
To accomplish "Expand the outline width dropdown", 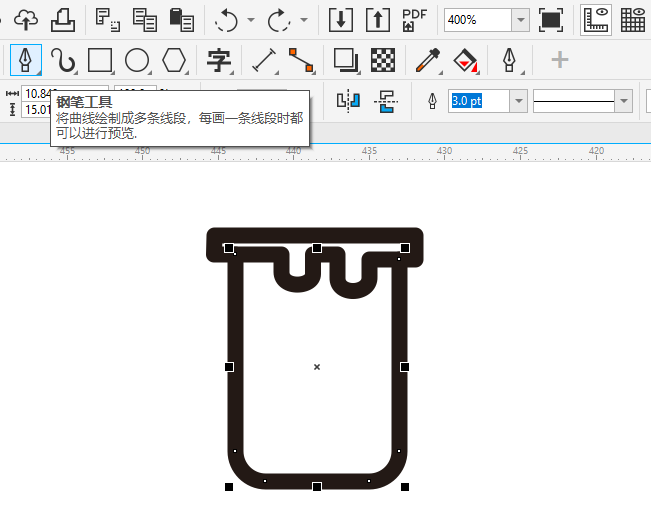I will (519, 101).
